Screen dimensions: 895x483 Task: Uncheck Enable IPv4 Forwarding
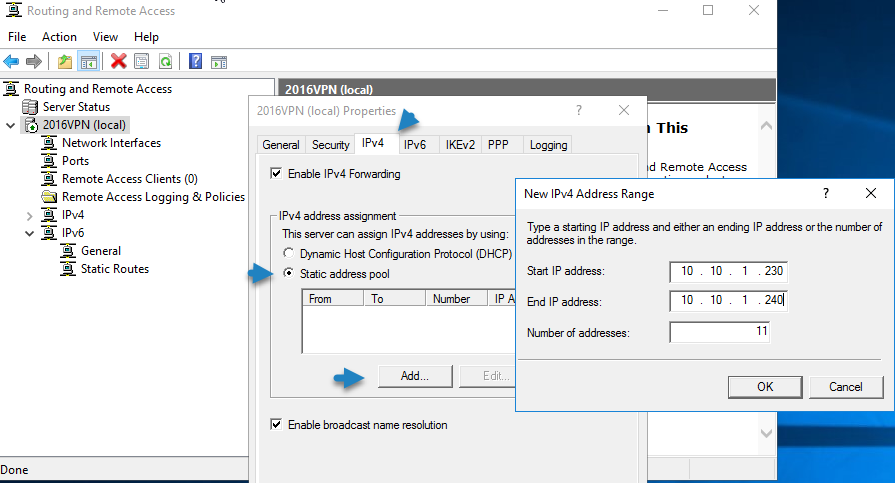click(276, 174)
